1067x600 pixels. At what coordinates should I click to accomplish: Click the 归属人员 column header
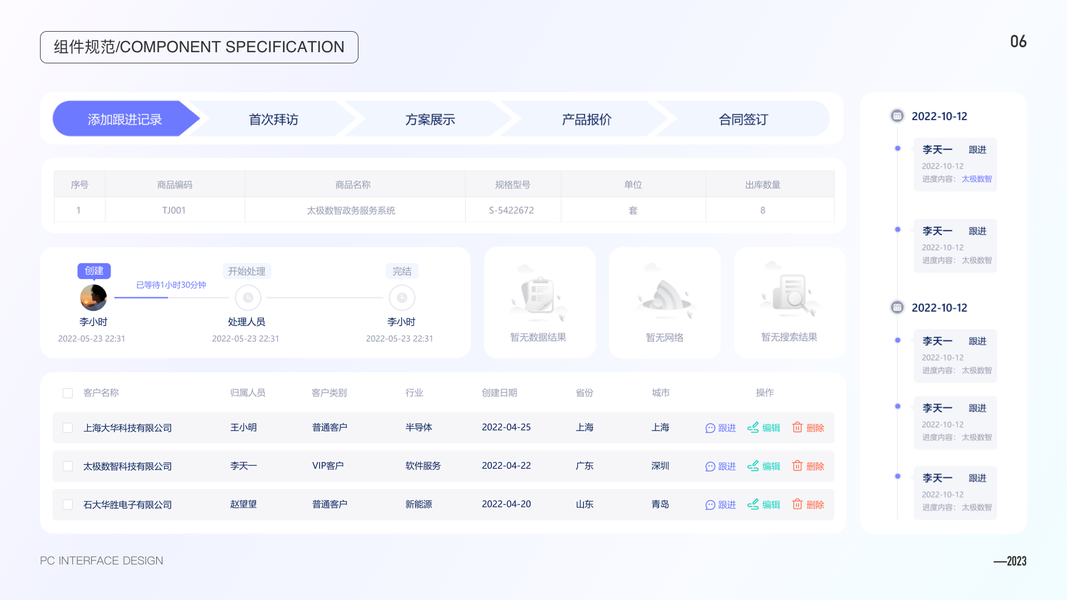pos(248,393)
